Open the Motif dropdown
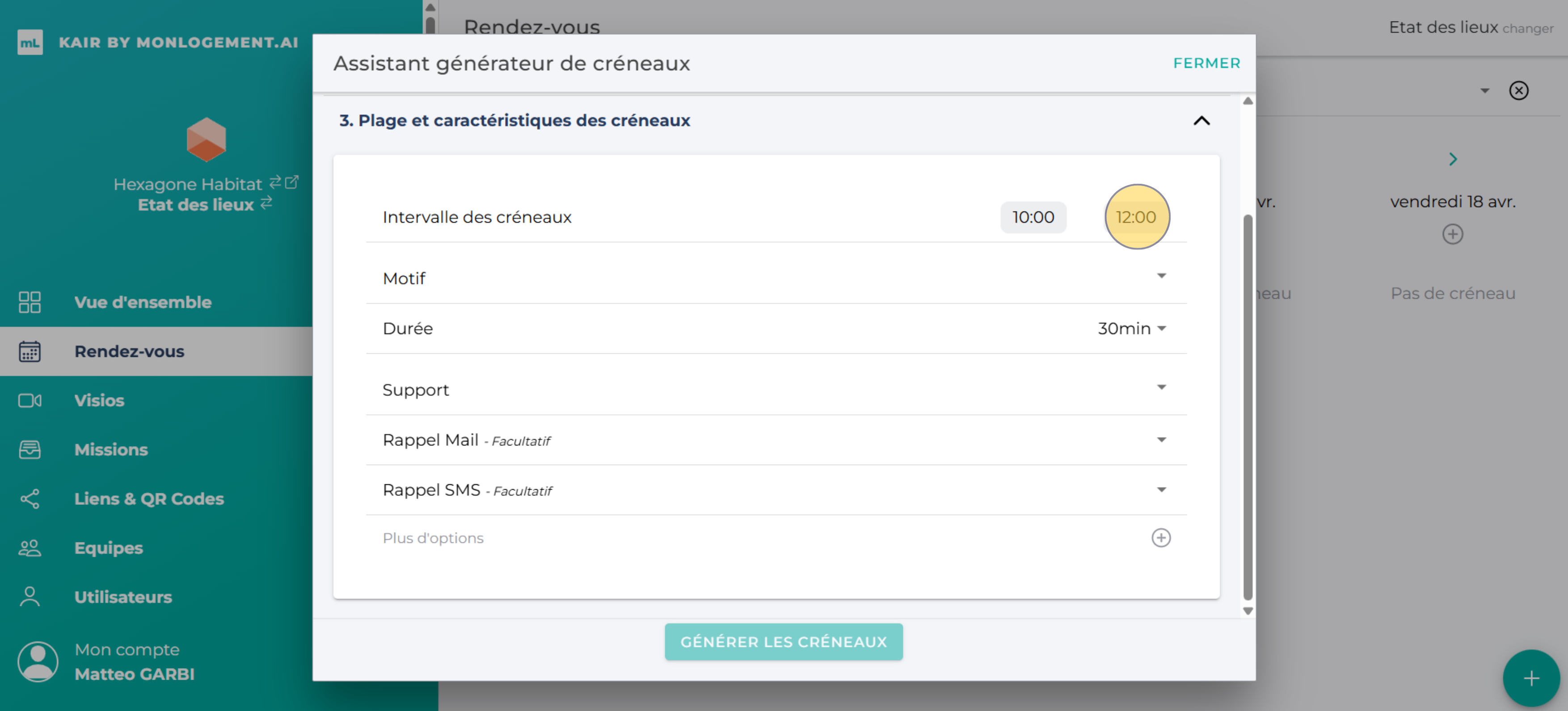Viewport: 1568px width, 711px height. [x=1161, y=276]
